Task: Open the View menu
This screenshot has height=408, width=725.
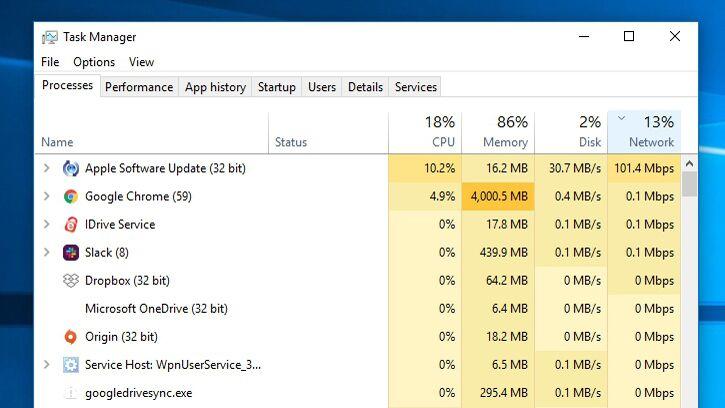Action: (x=141, y=62)
